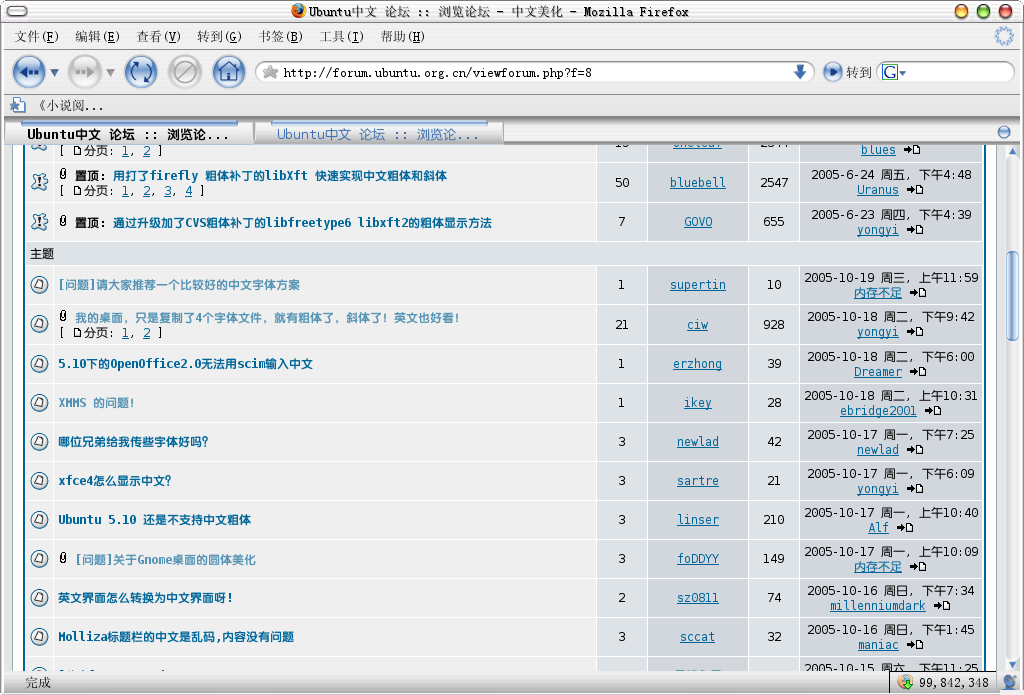Click the latest-post arrow icon next to millenniumdark

point(942,606)
